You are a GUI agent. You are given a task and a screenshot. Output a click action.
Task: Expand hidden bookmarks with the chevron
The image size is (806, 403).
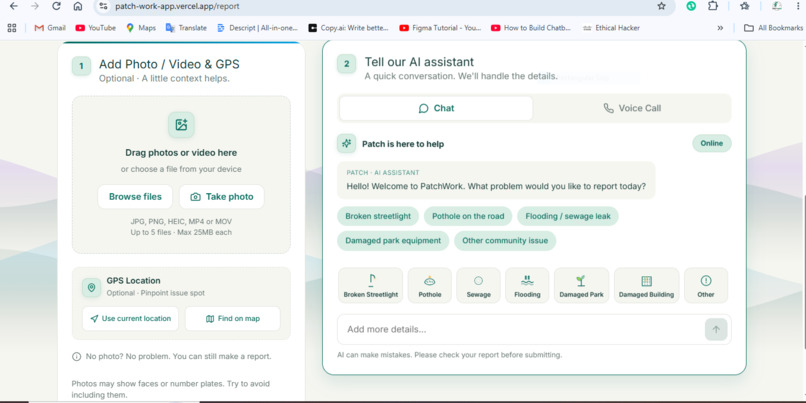(720, 28)
